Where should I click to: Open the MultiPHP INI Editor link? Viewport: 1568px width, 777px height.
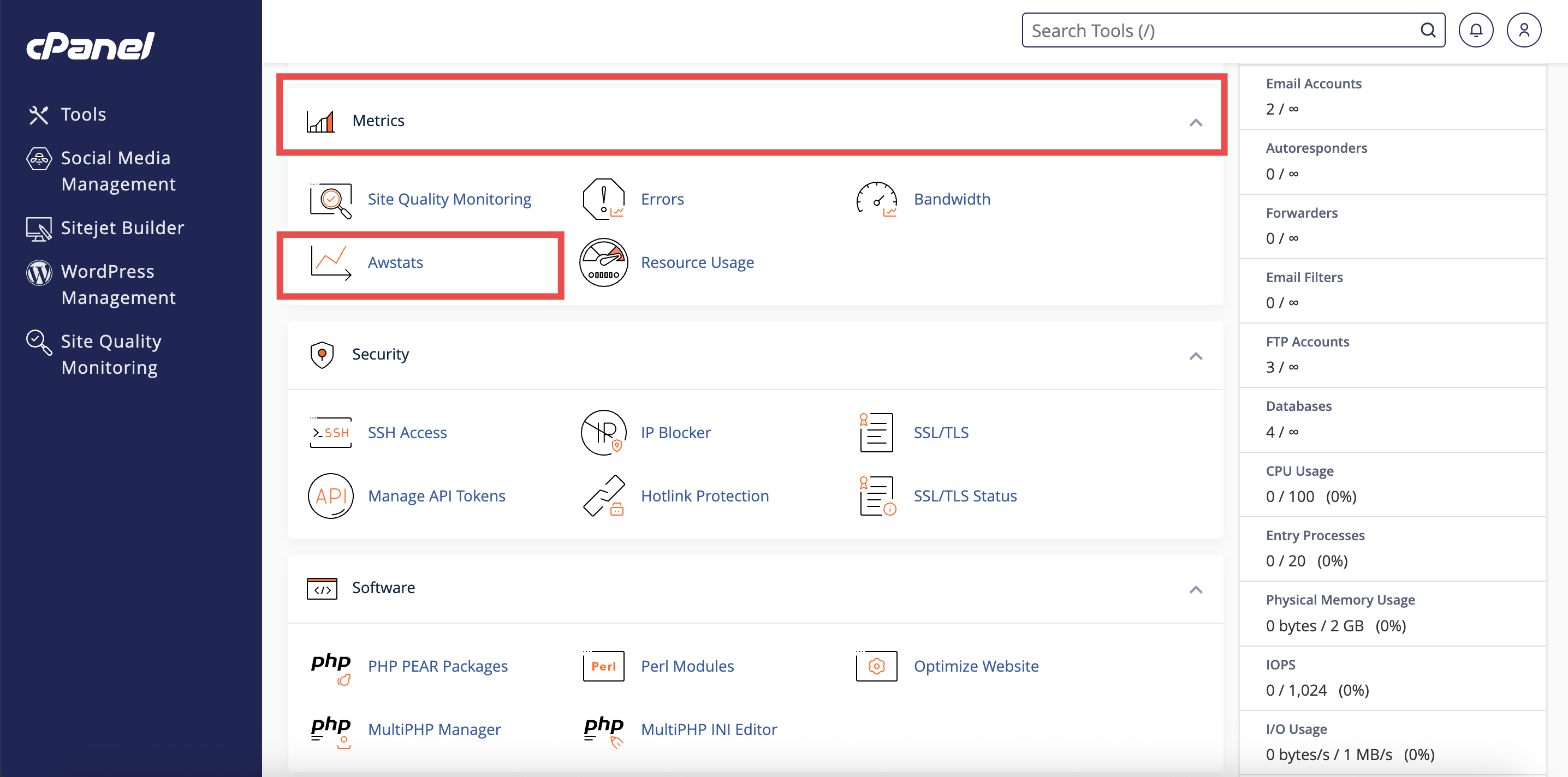pyautogui.click(x=709, y=729)
